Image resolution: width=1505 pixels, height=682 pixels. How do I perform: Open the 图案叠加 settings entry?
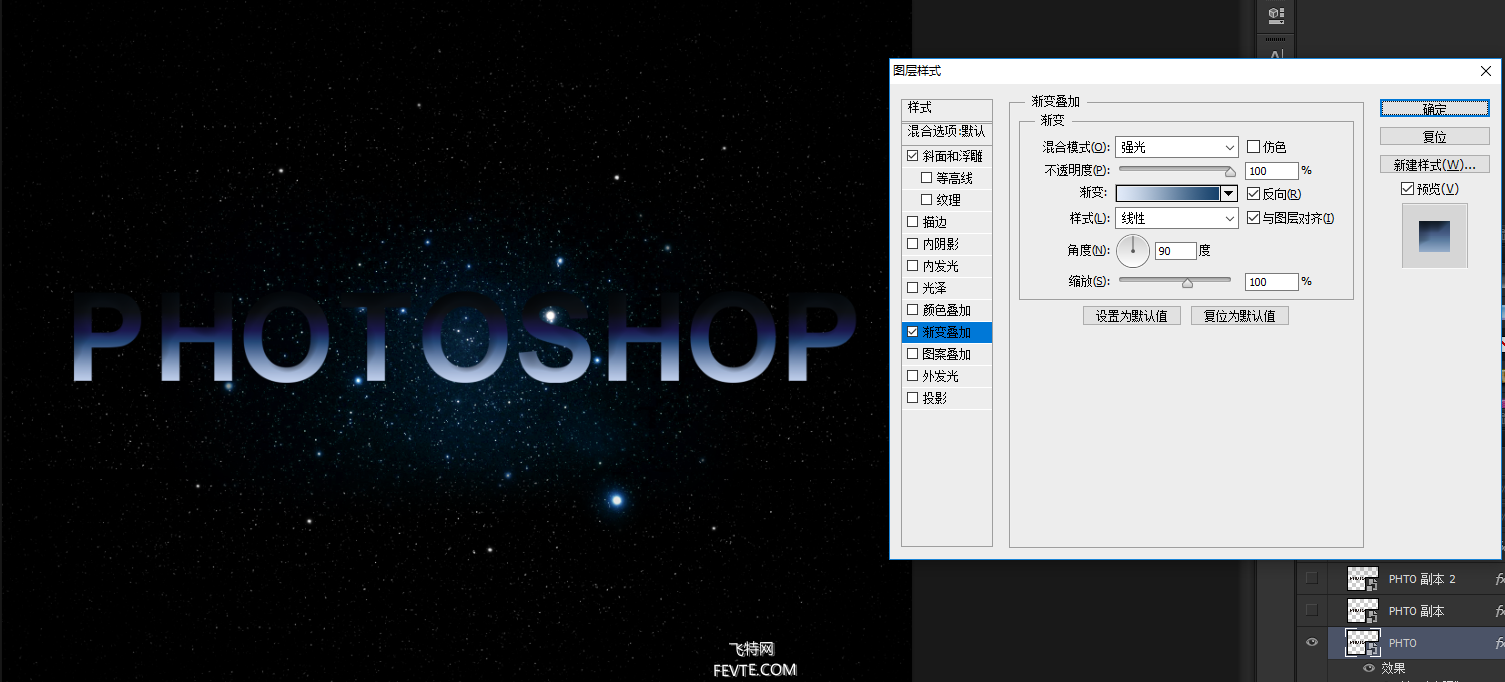[x=946, y=354]
